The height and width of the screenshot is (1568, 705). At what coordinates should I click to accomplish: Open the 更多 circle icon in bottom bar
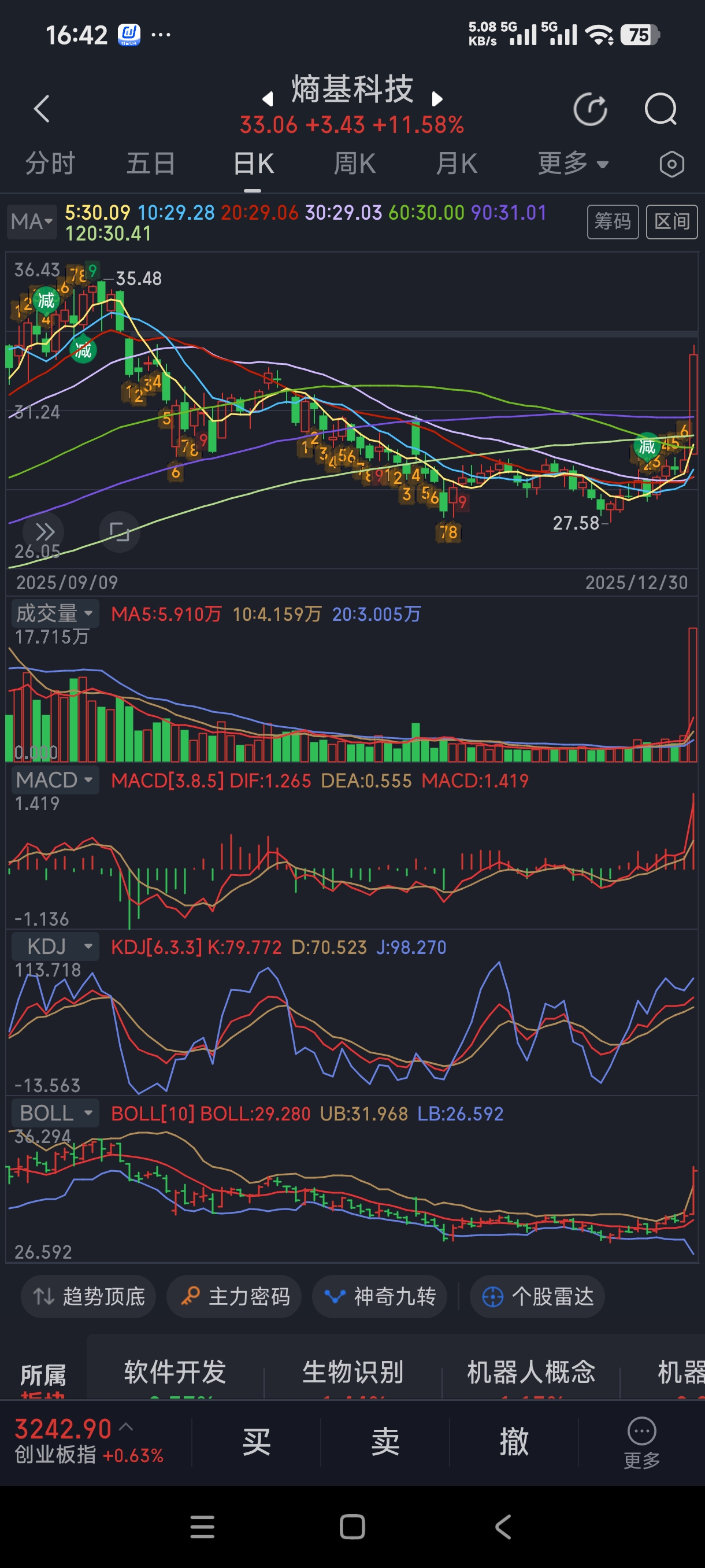[641, 1441]
